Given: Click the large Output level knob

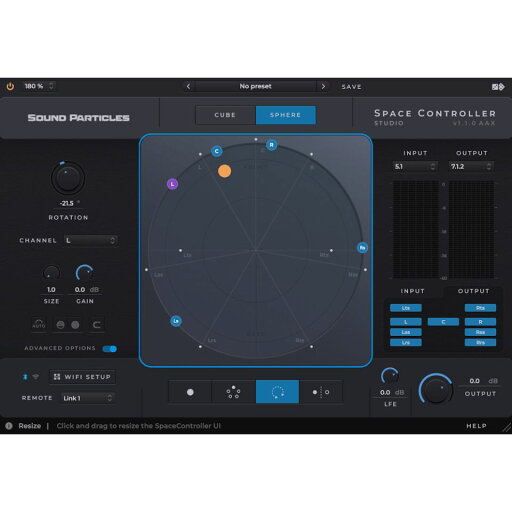Looking at the screenshot, I should click(435, 389).
